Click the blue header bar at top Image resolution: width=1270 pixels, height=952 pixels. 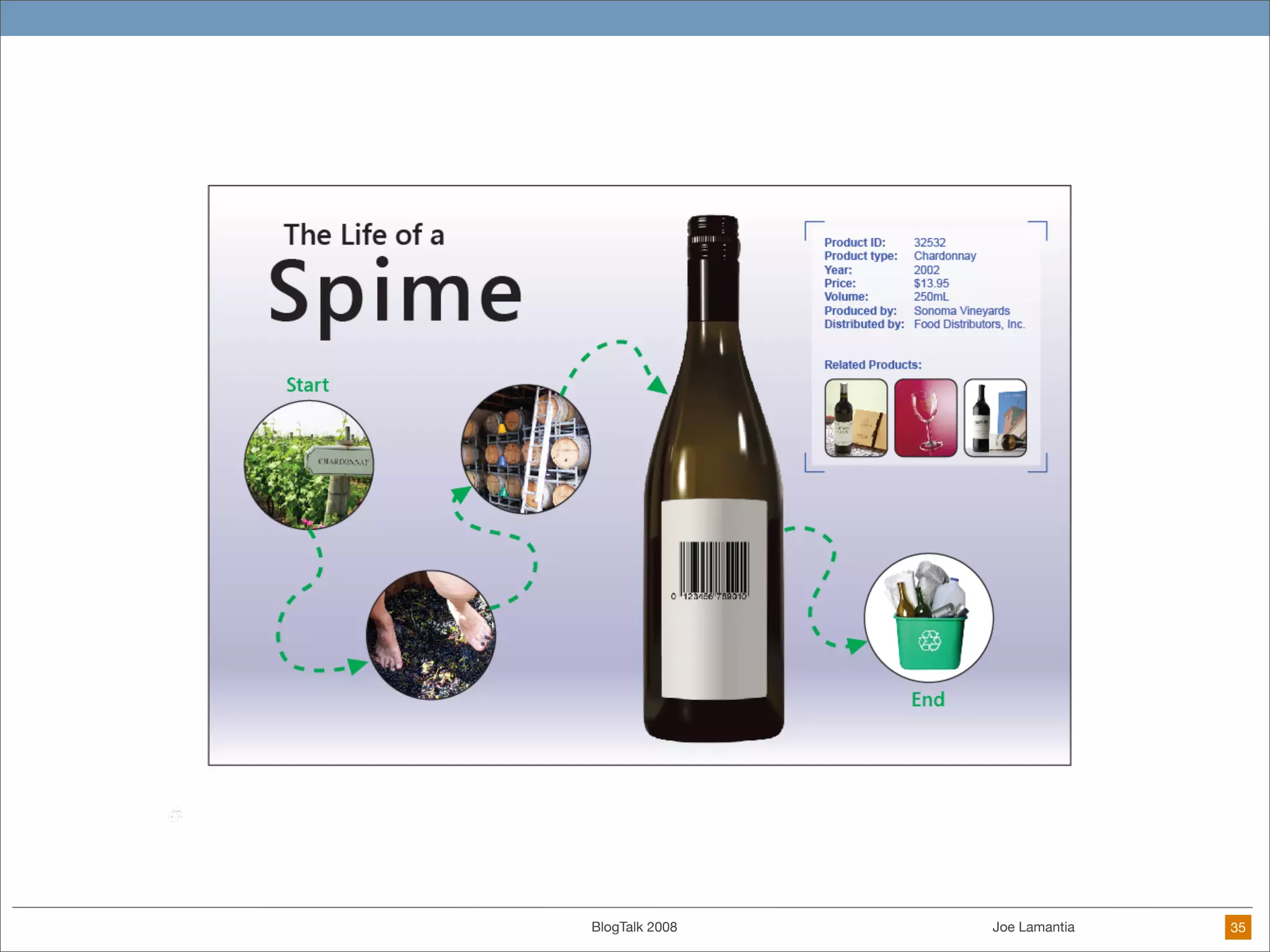[635, 18]
